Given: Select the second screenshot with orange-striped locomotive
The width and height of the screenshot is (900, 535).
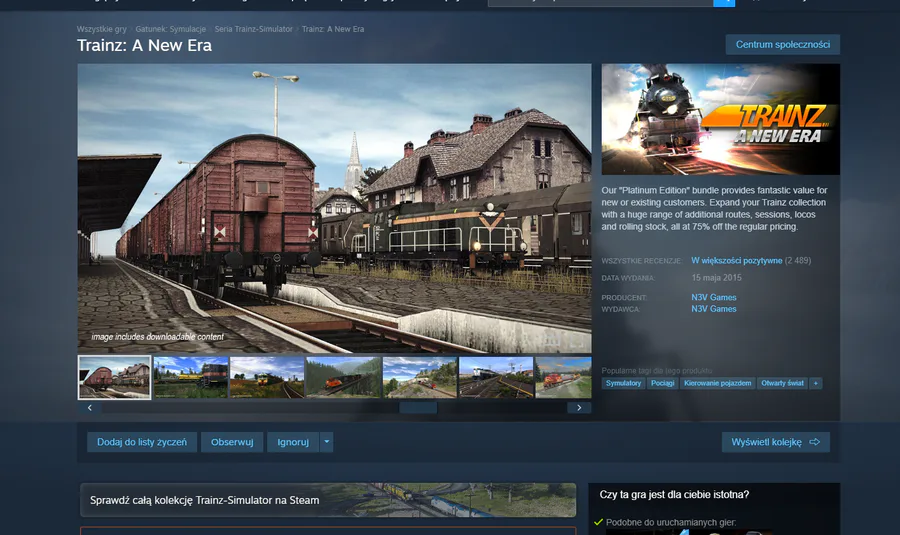Looking at the screenshot, I should [x=191, y=377].
